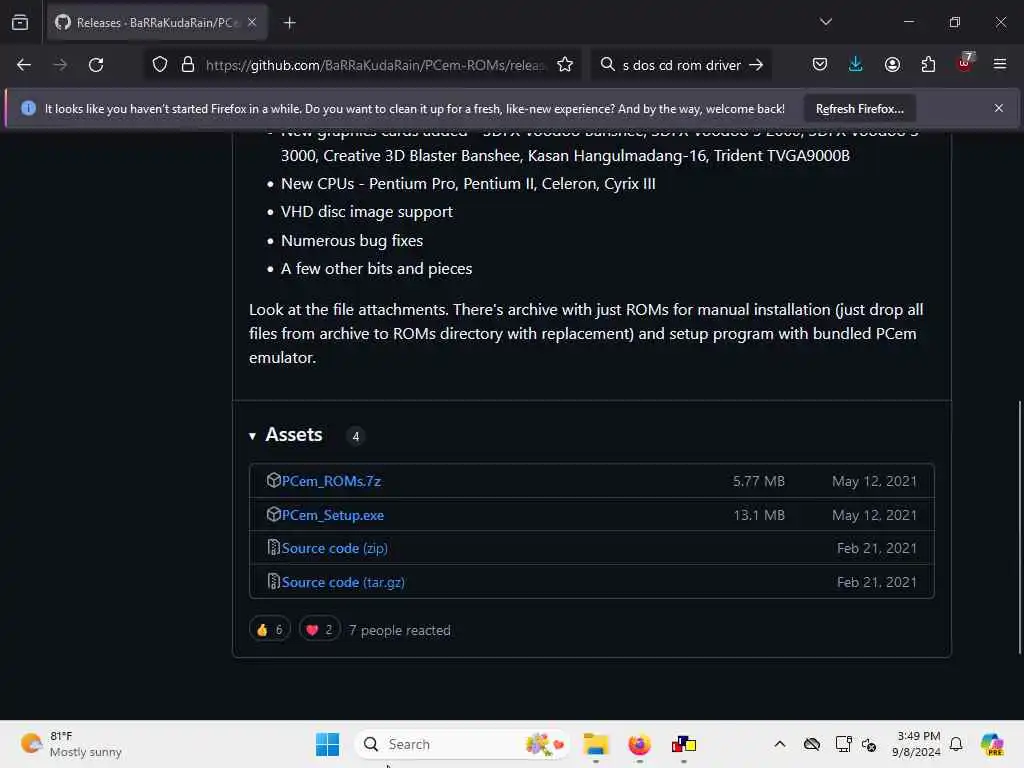Open a new tab with plus button
Image resolution: width=1024 pixels, height=768 pixels.
[289, 23]
